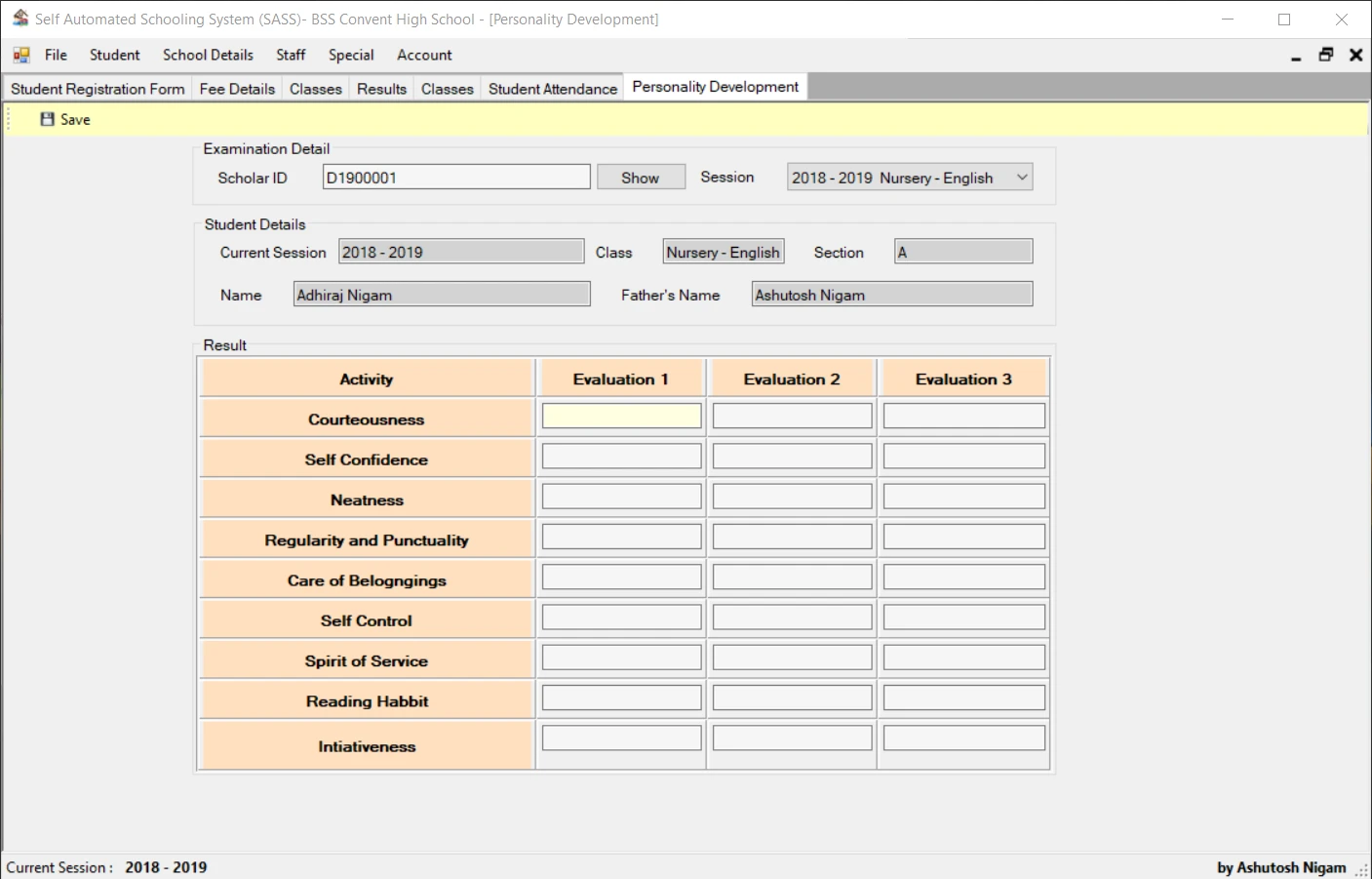Open the File menu
1372x879 pixels.
tap(56, 55)
